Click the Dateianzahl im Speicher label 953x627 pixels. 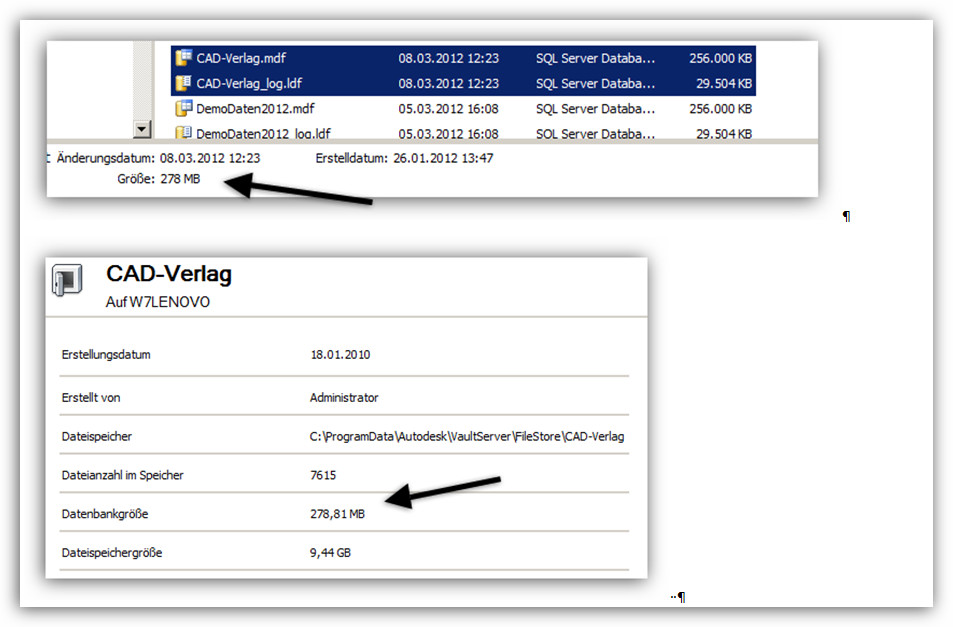(x=122, y=475)
